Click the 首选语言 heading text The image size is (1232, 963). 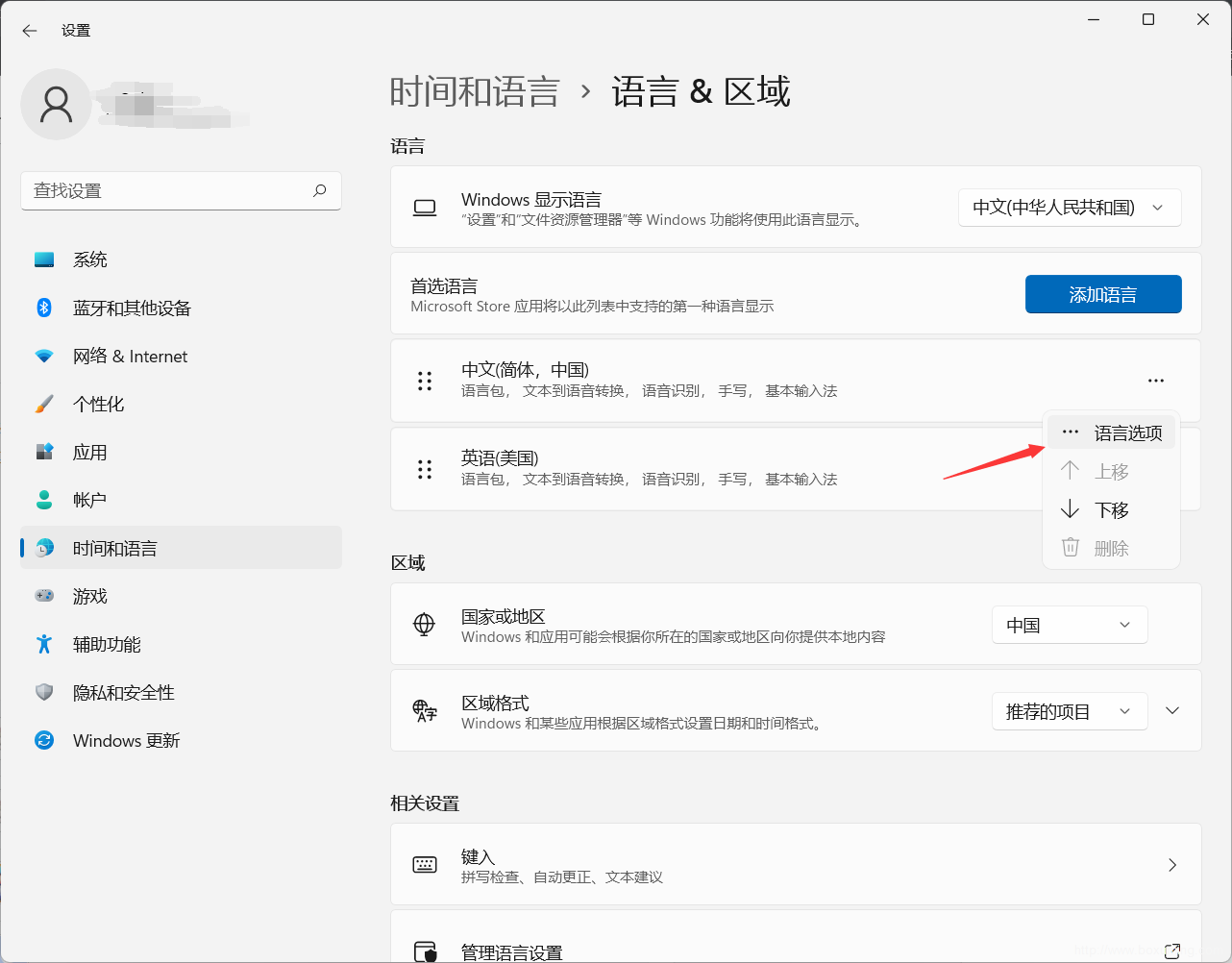pyautogui.click(x=444, y=286)
